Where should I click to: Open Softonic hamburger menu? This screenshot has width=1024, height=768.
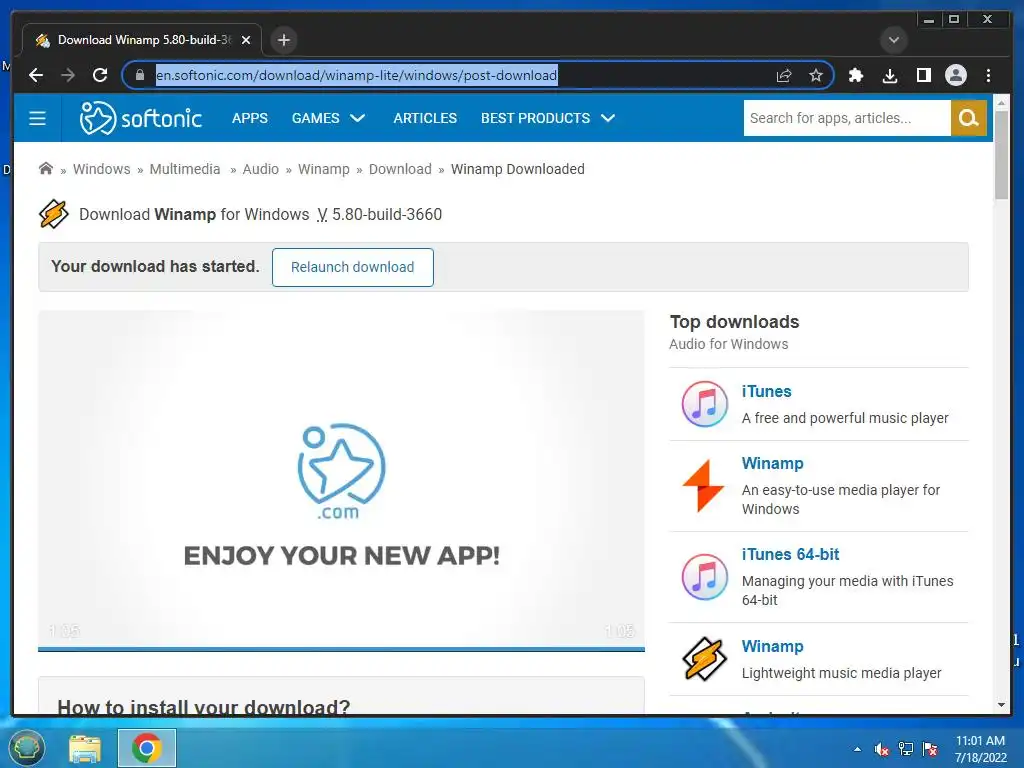pyautogui.click(x=37, y=118)
